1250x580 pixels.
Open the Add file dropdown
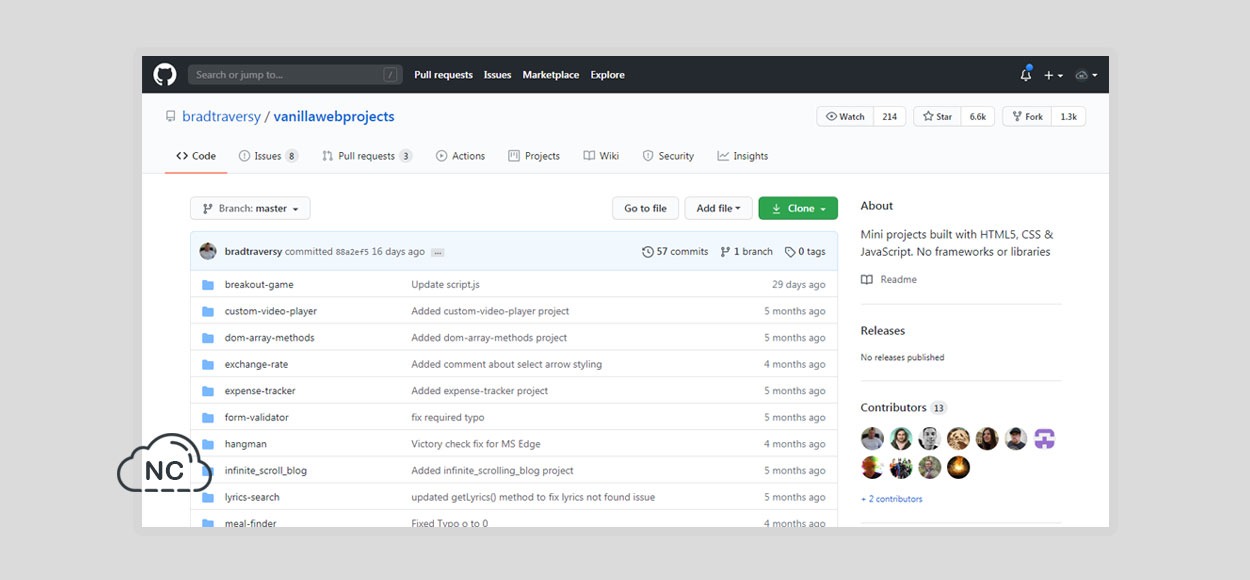(x=718, y=208)
